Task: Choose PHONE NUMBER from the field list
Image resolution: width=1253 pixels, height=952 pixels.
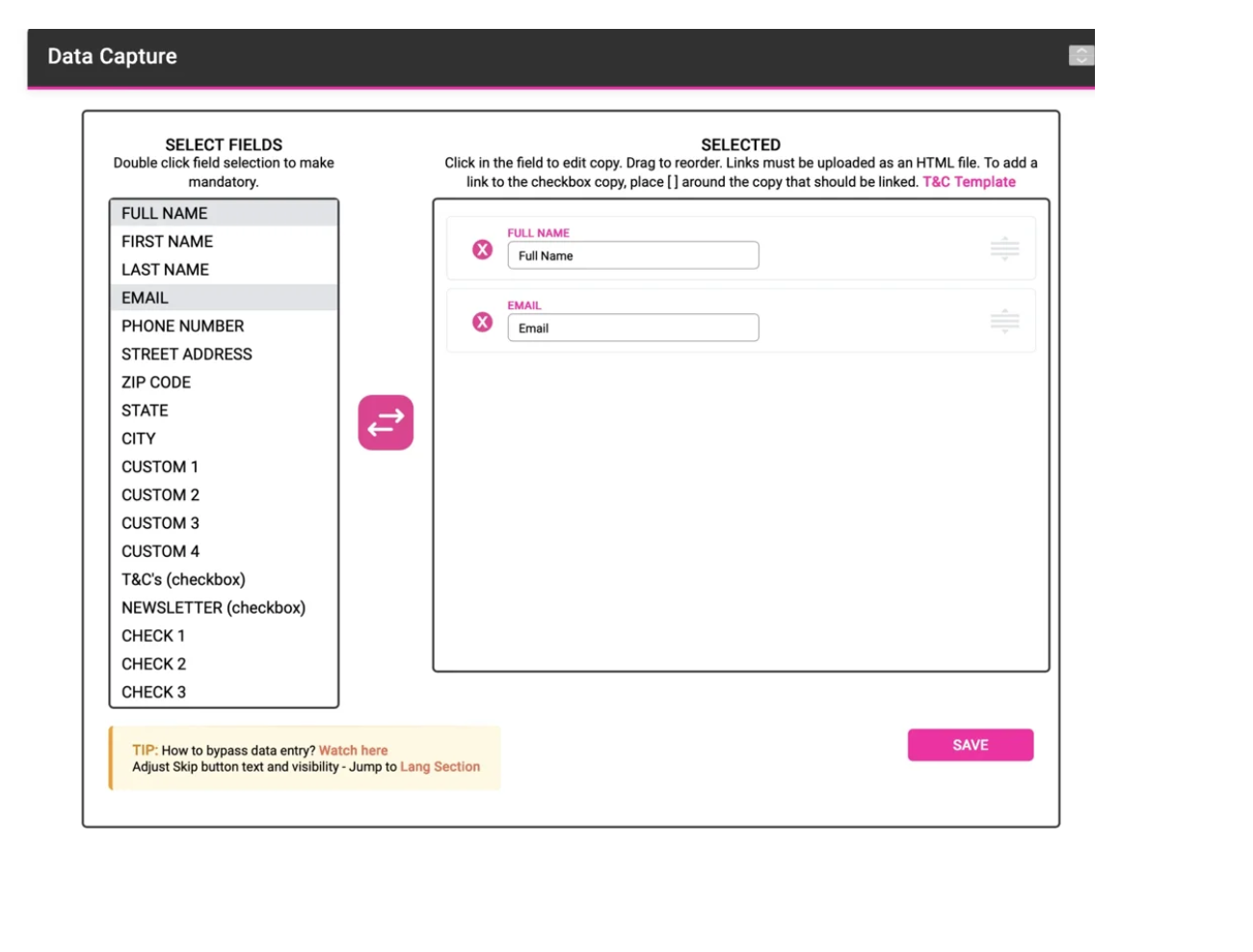Action: click(182, 326)
